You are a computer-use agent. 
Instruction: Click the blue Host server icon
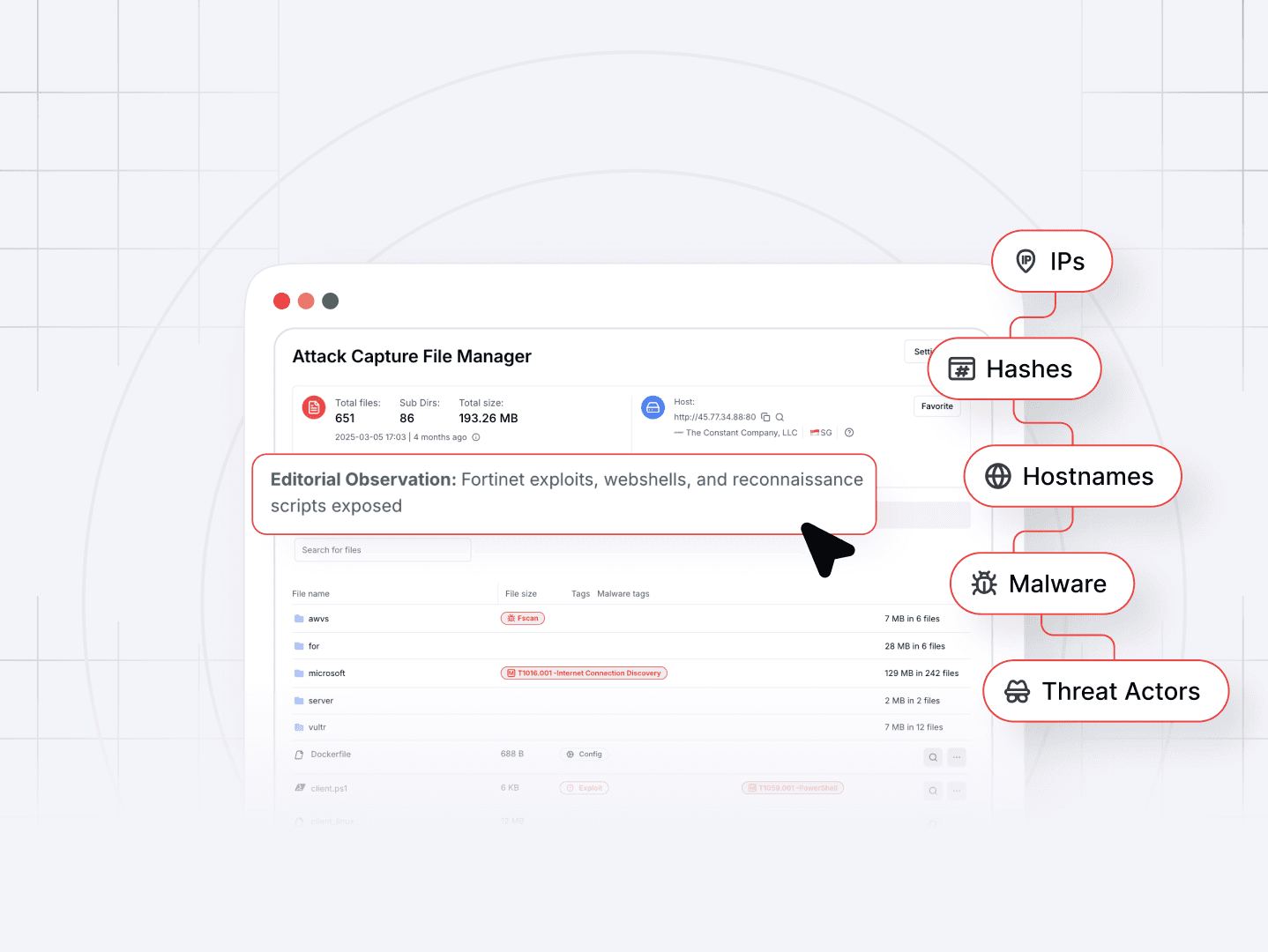pyautogui.click(x=653, y=407)
